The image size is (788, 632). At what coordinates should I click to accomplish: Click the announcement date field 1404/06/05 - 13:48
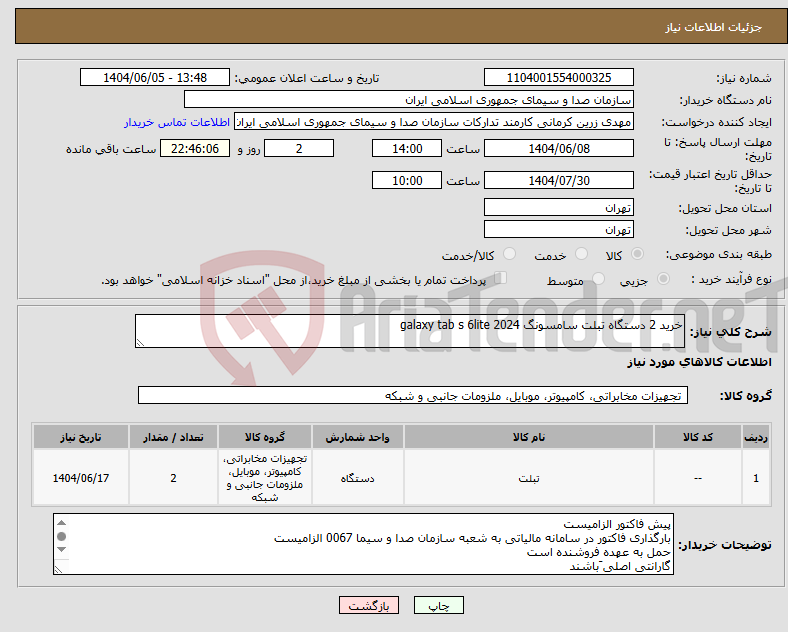155,77
